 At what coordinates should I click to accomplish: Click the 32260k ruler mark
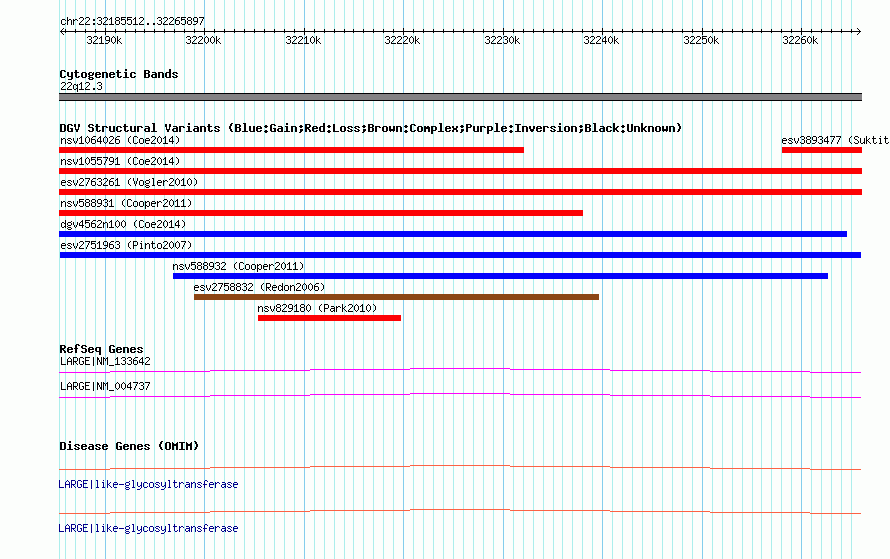point(800,40)
